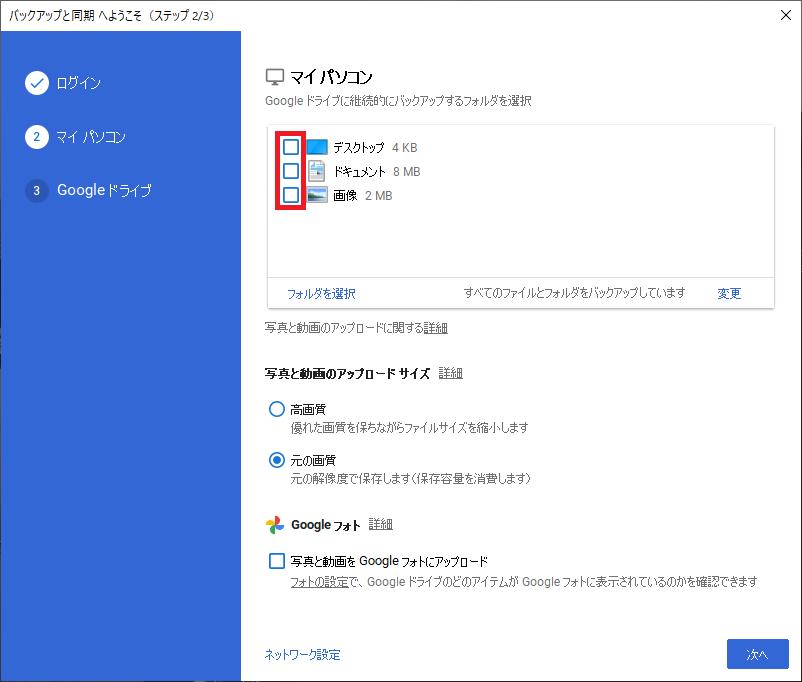Viewport: 802px width, 682px height.
Task: Select the 高画質 radio button
Action: pyautogui.click(x=277, y=409)
